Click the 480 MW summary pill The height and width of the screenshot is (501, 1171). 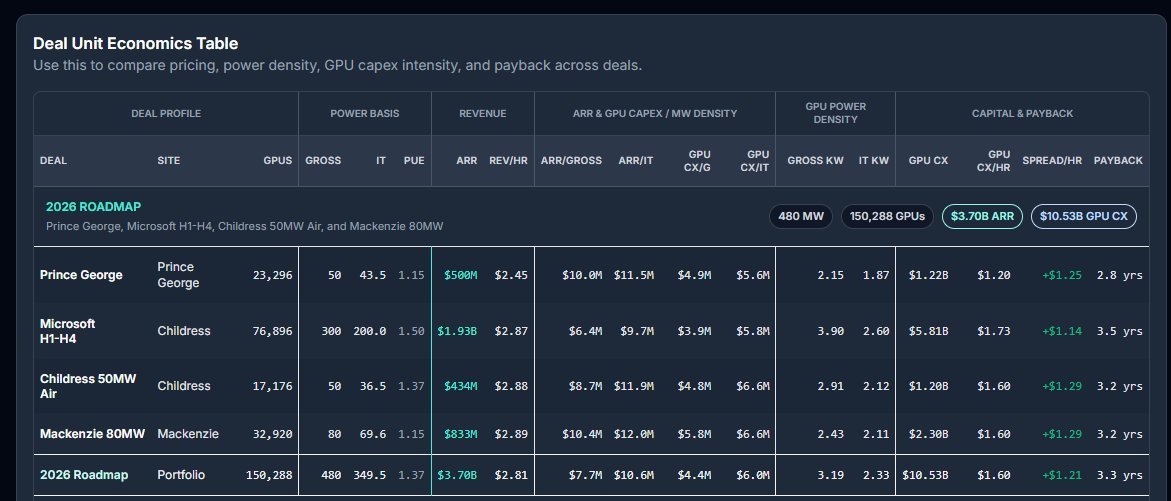tap(801, 217)
